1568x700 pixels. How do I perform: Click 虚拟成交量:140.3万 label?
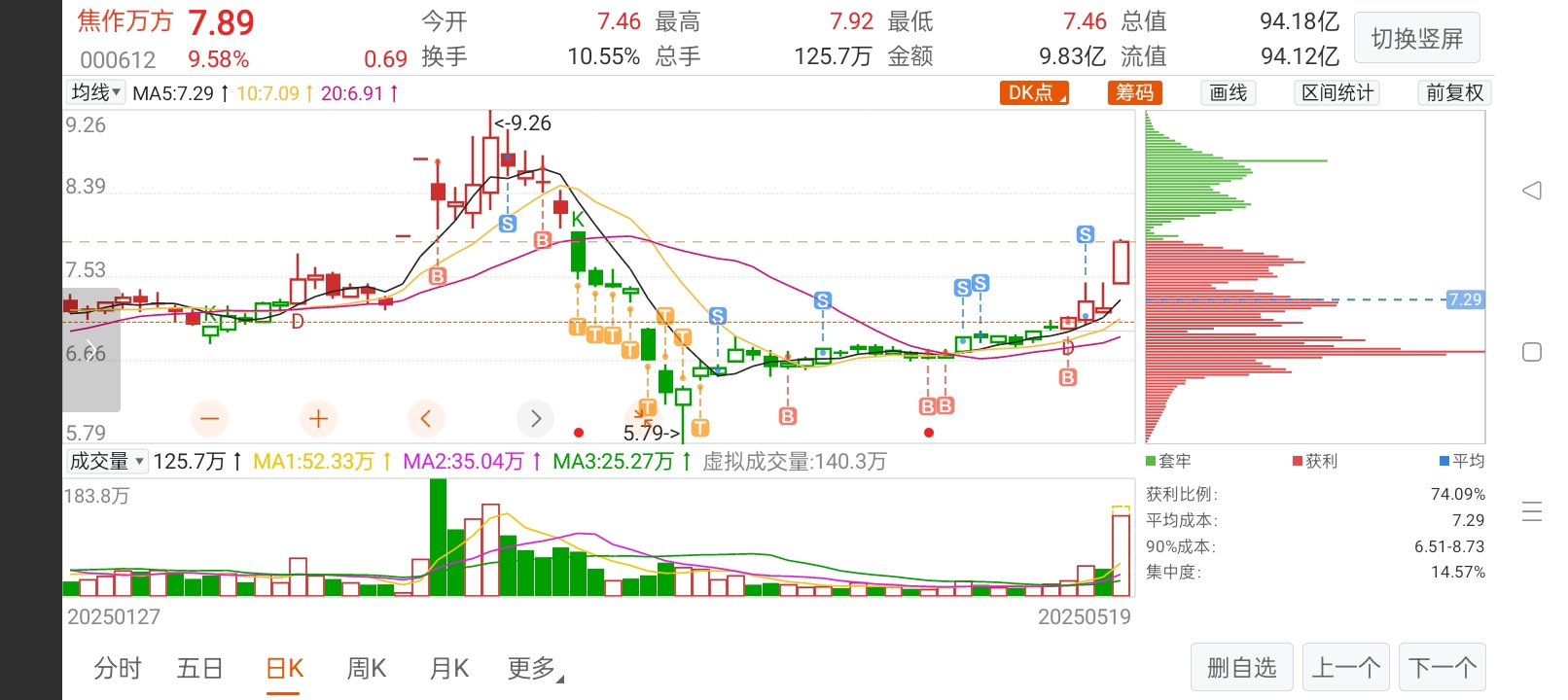(795, 461)
